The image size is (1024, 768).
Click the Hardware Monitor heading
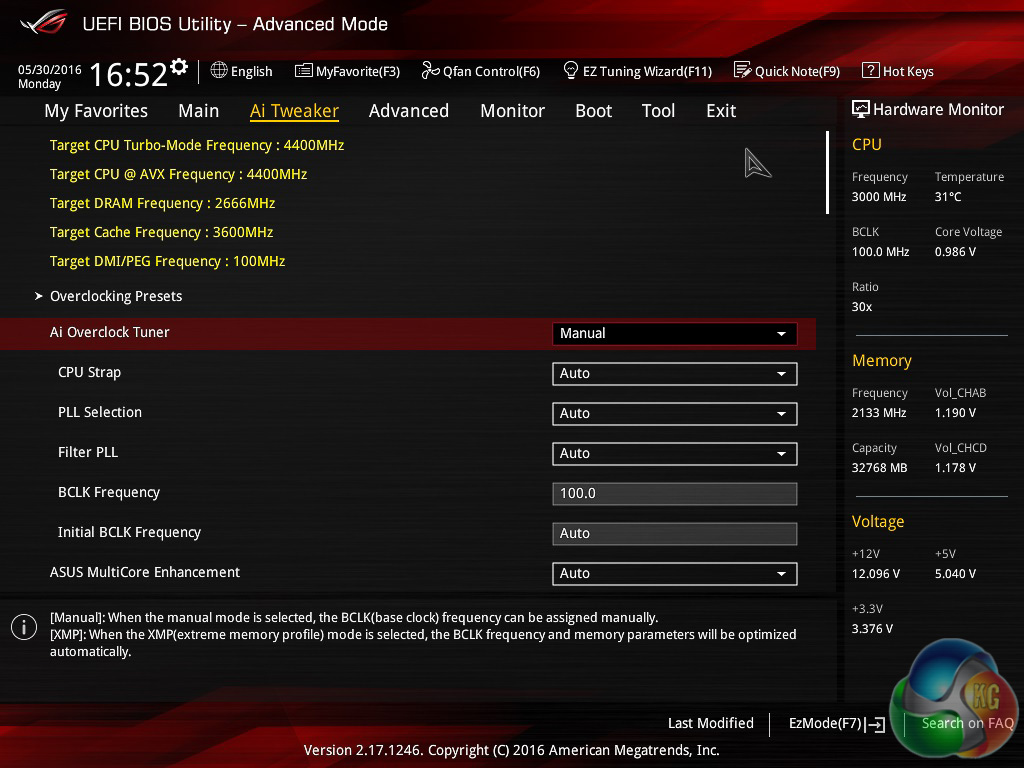(938, 110)
